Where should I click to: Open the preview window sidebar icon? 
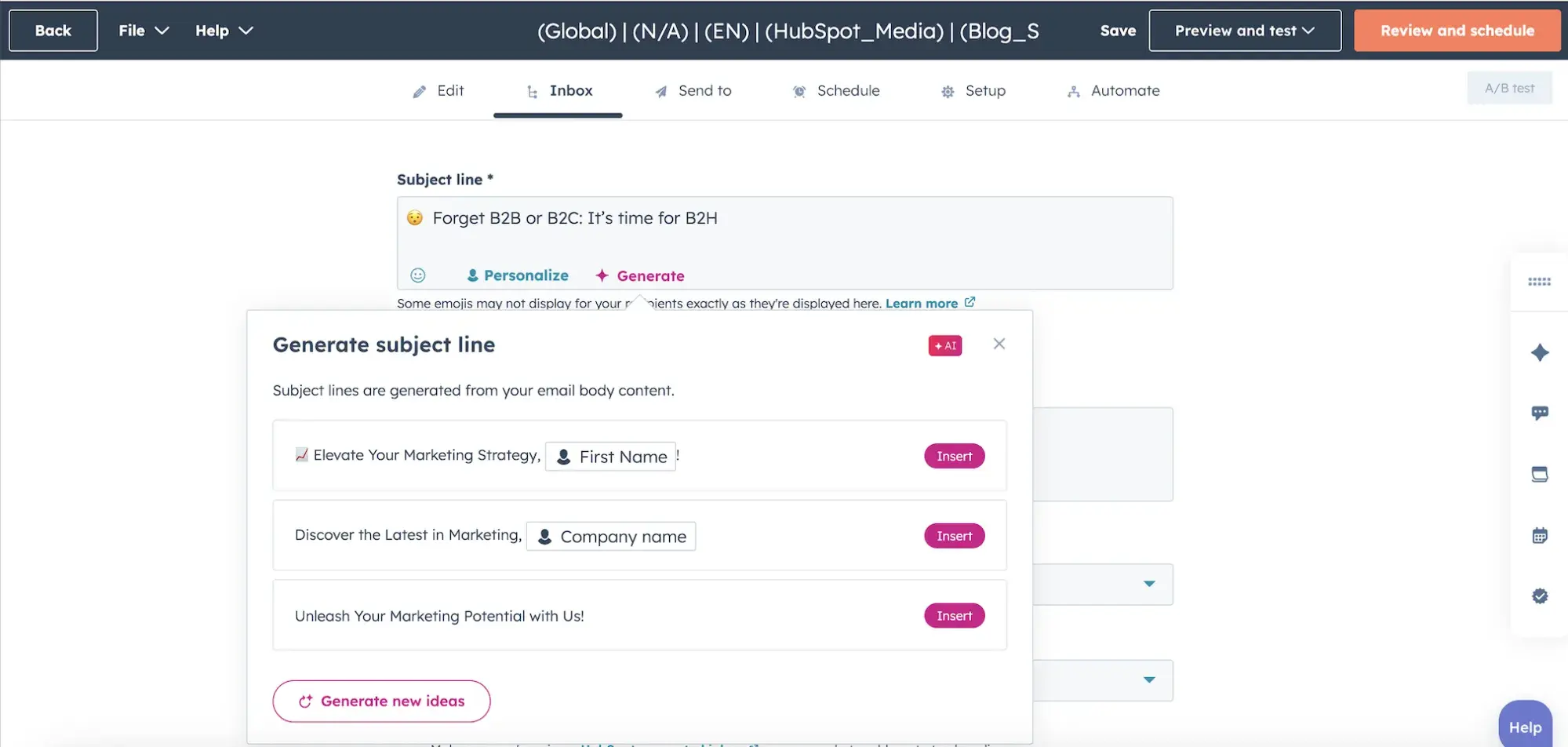click(1540, 474)
